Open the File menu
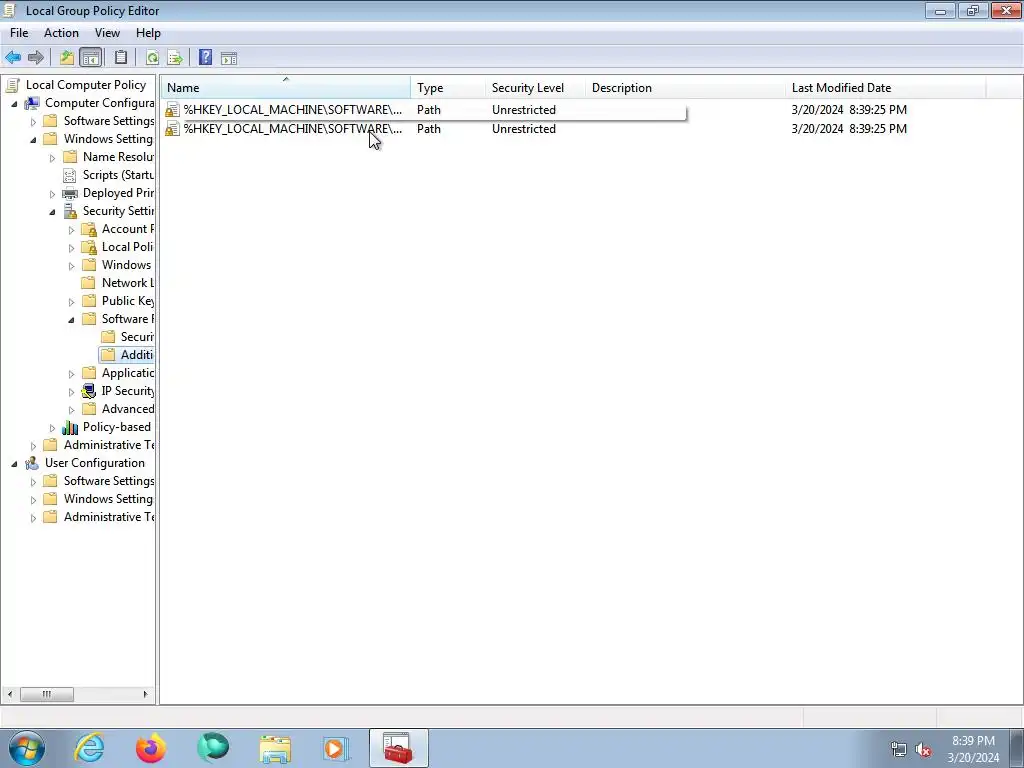1024x768 pixels. 19,33
